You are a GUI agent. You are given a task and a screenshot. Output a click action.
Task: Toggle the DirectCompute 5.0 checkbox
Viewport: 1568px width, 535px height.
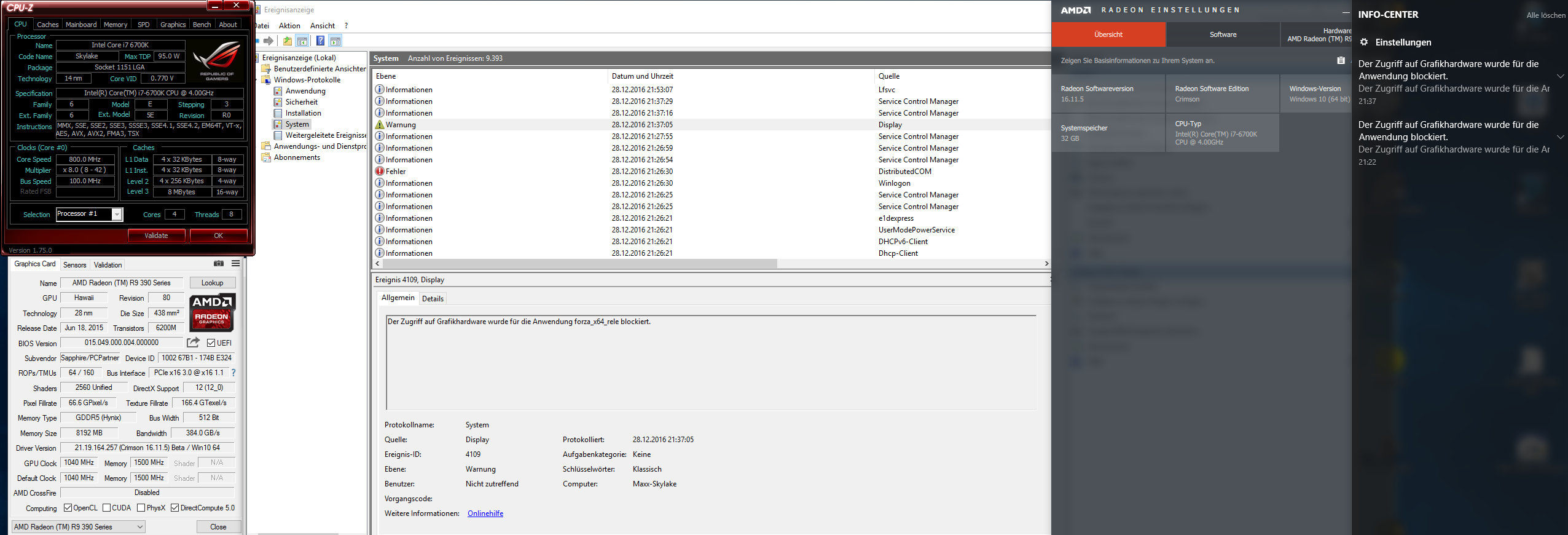174,508
